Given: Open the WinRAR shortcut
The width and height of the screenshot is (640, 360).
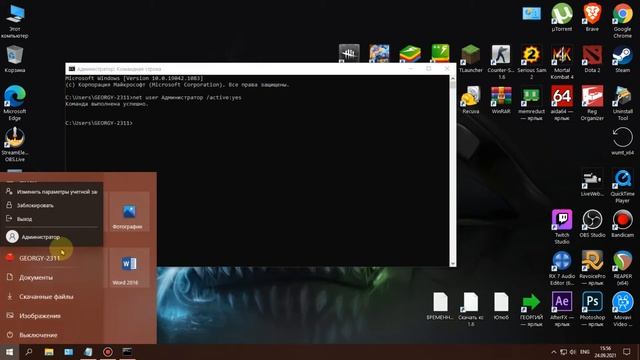Looking at the screenshot, I should 501,100.
